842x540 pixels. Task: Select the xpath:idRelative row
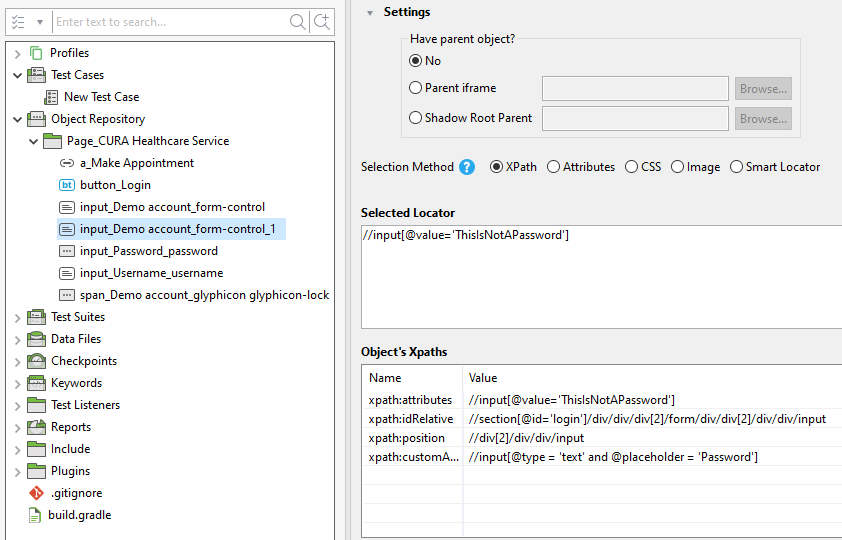[600, 419]
